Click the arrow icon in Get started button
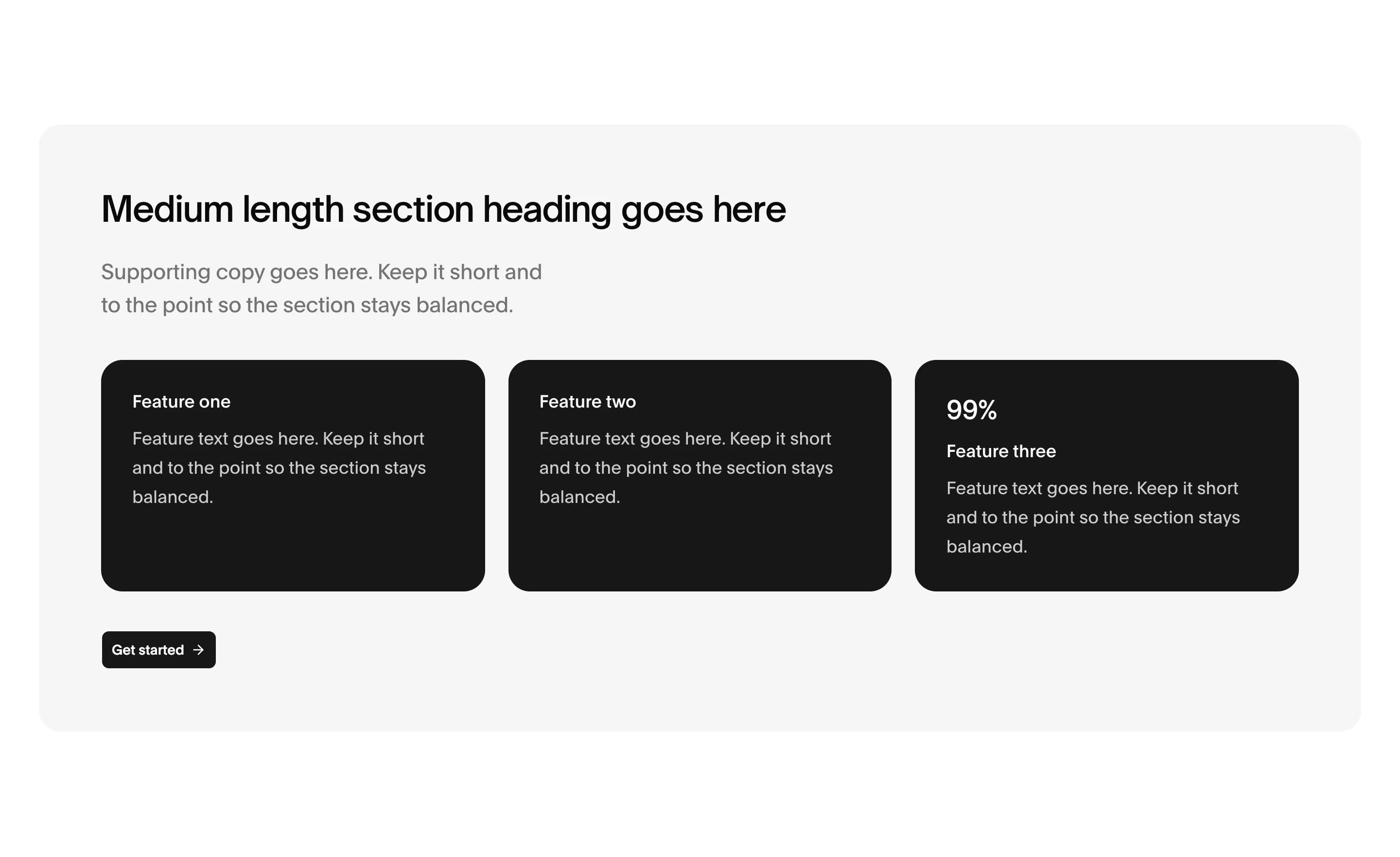Viewport: 1400px width, 857px height. coord(198,649)
